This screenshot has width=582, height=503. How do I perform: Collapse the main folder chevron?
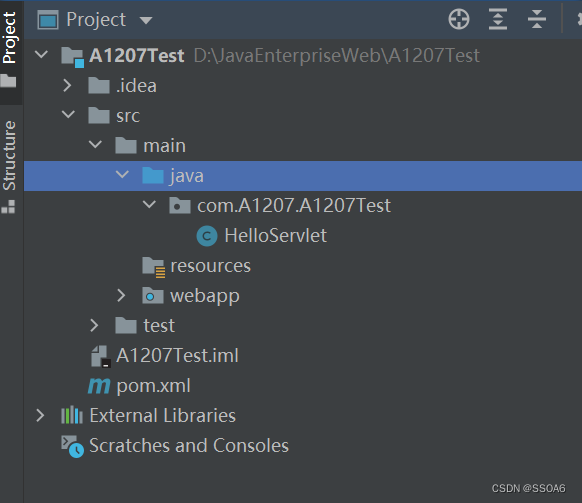coord(95,144)
